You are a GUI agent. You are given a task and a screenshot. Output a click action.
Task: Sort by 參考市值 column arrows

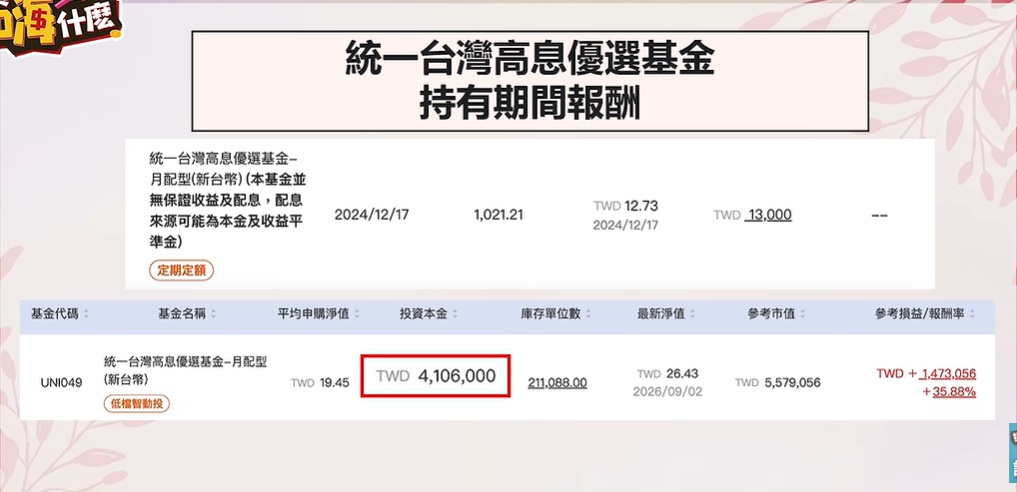click(x=802, y=314)
